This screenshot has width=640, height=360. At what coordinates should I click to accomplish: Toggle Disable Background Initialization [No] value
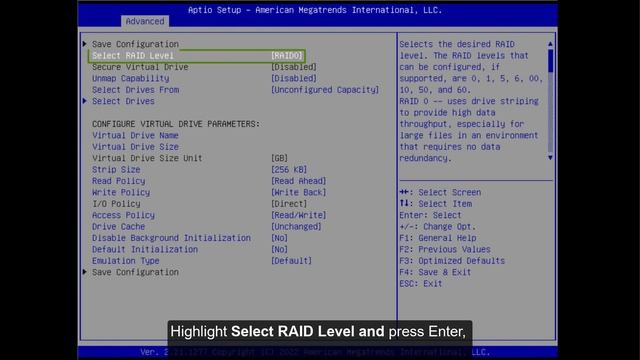[280, 238]
